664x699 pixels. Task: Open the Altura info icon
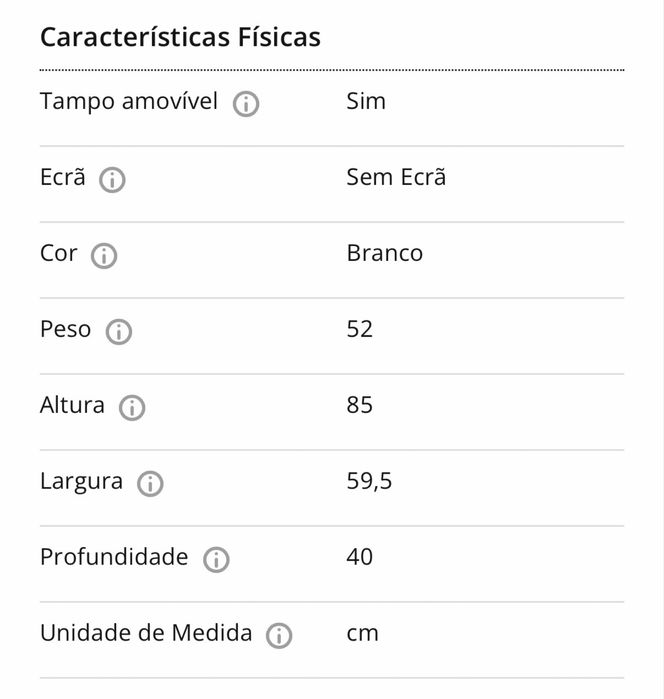click(132, 408)
